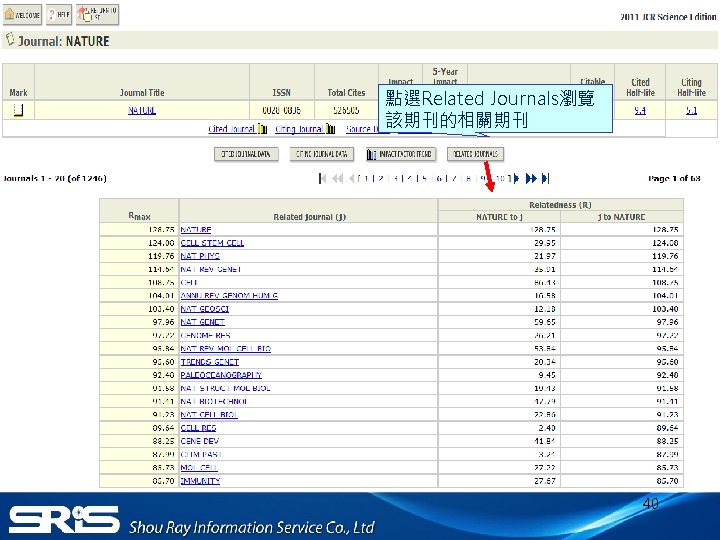Screen dimensions: 720x540
Task: Tick the Mark checkbox for NATURE
Action: tap(18, 110)
